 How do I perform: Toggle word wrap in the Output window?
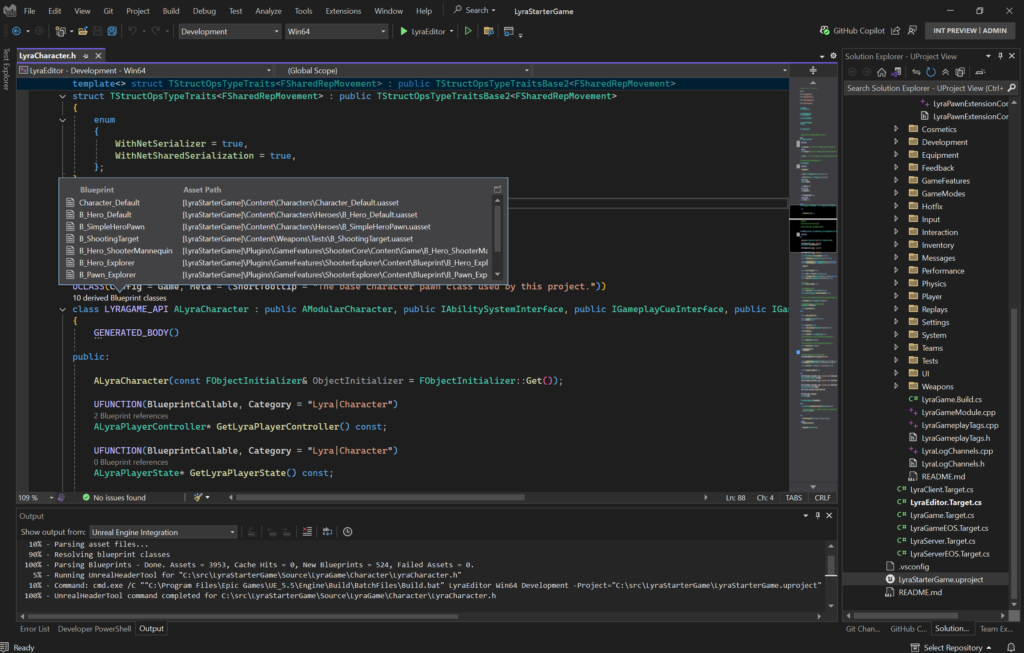(x=328, y=531)
